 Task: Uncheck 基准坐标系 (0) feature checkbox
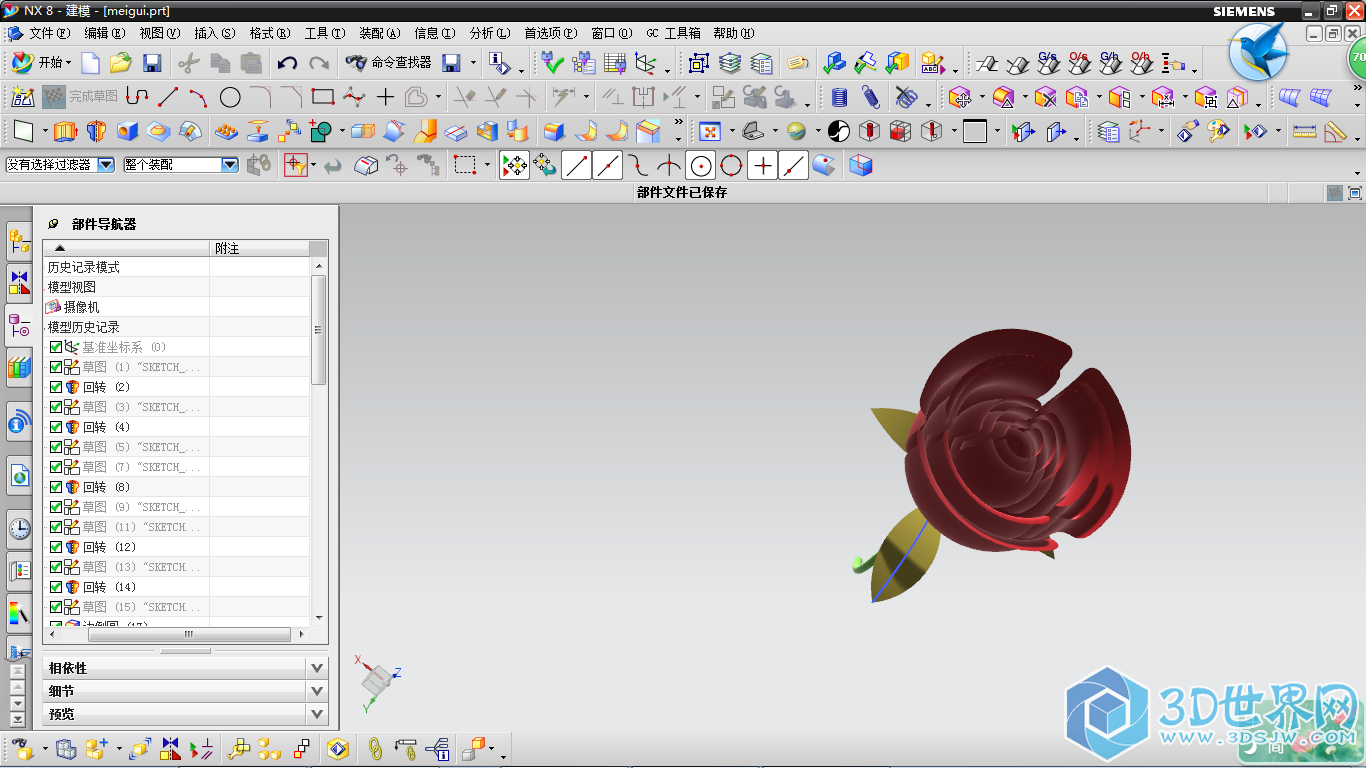click(56, 347)
